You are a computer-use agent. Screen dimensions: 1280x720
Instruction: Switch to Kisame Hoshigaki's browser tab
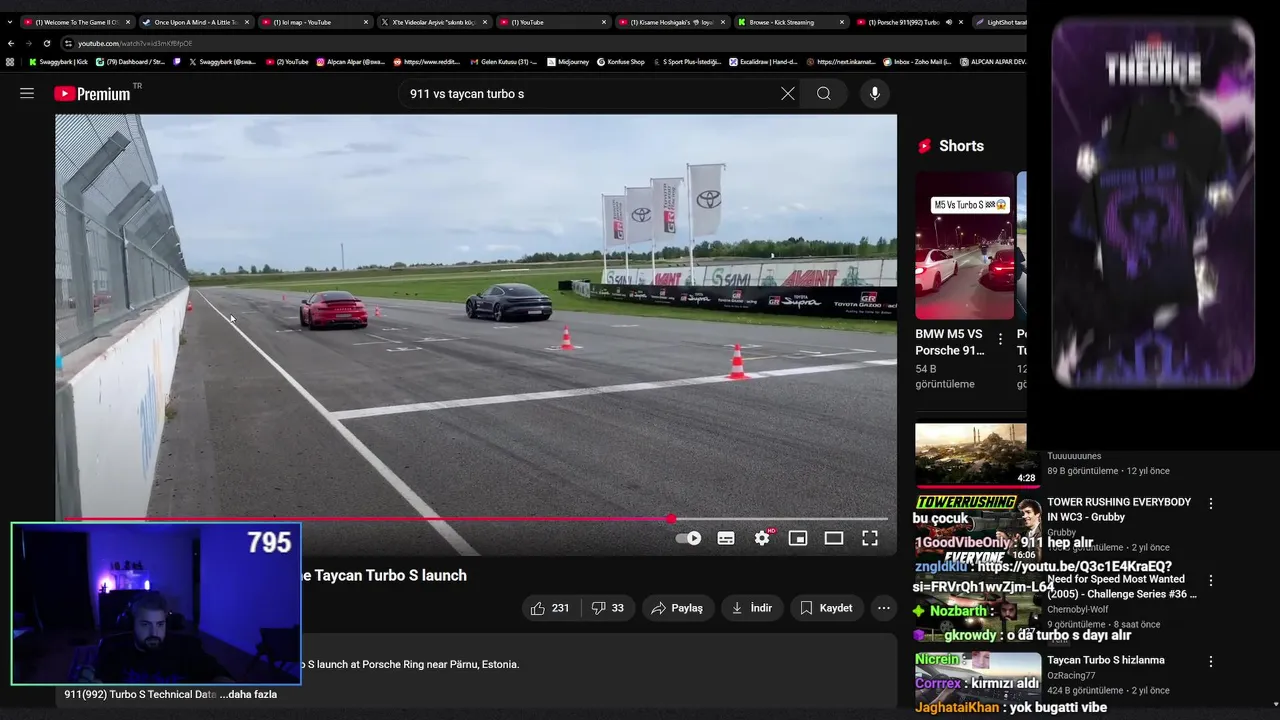click(671, 22)
